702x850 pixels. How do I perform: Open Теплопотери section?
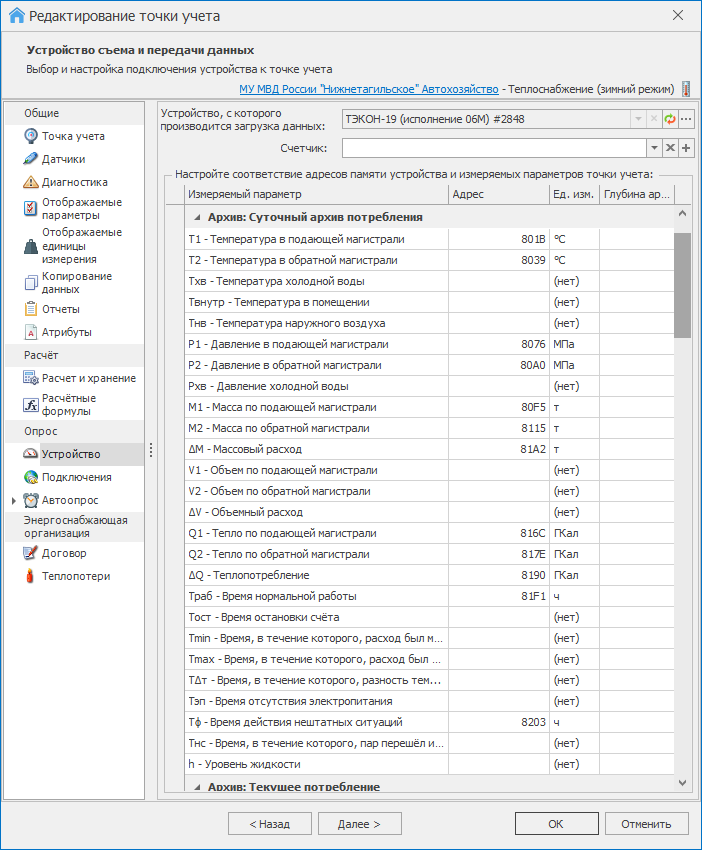point(76,576)
